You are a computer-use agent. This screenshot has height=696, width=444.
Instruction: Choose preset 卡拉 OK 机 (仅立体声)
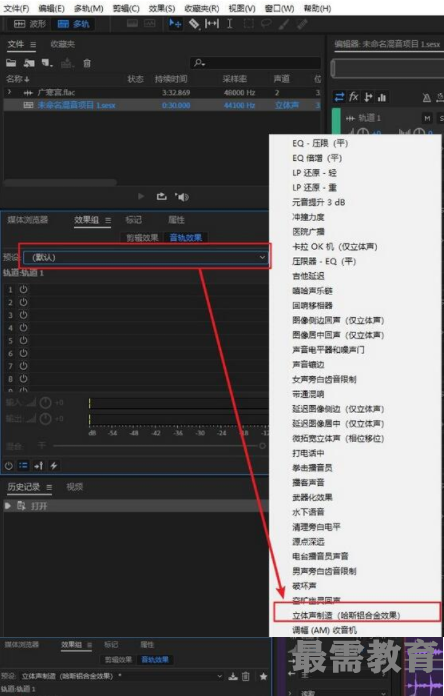335,246
